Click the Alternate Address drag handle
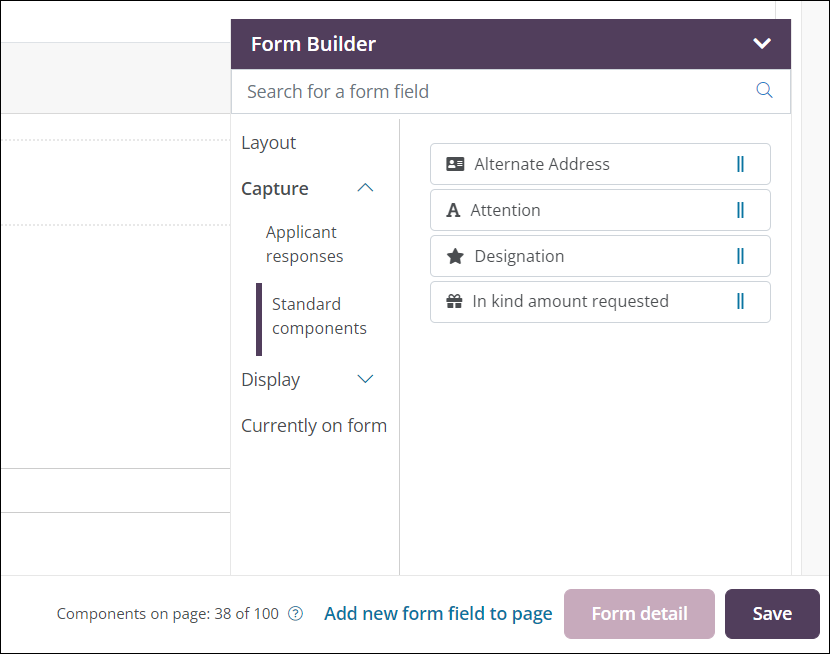 740,164
